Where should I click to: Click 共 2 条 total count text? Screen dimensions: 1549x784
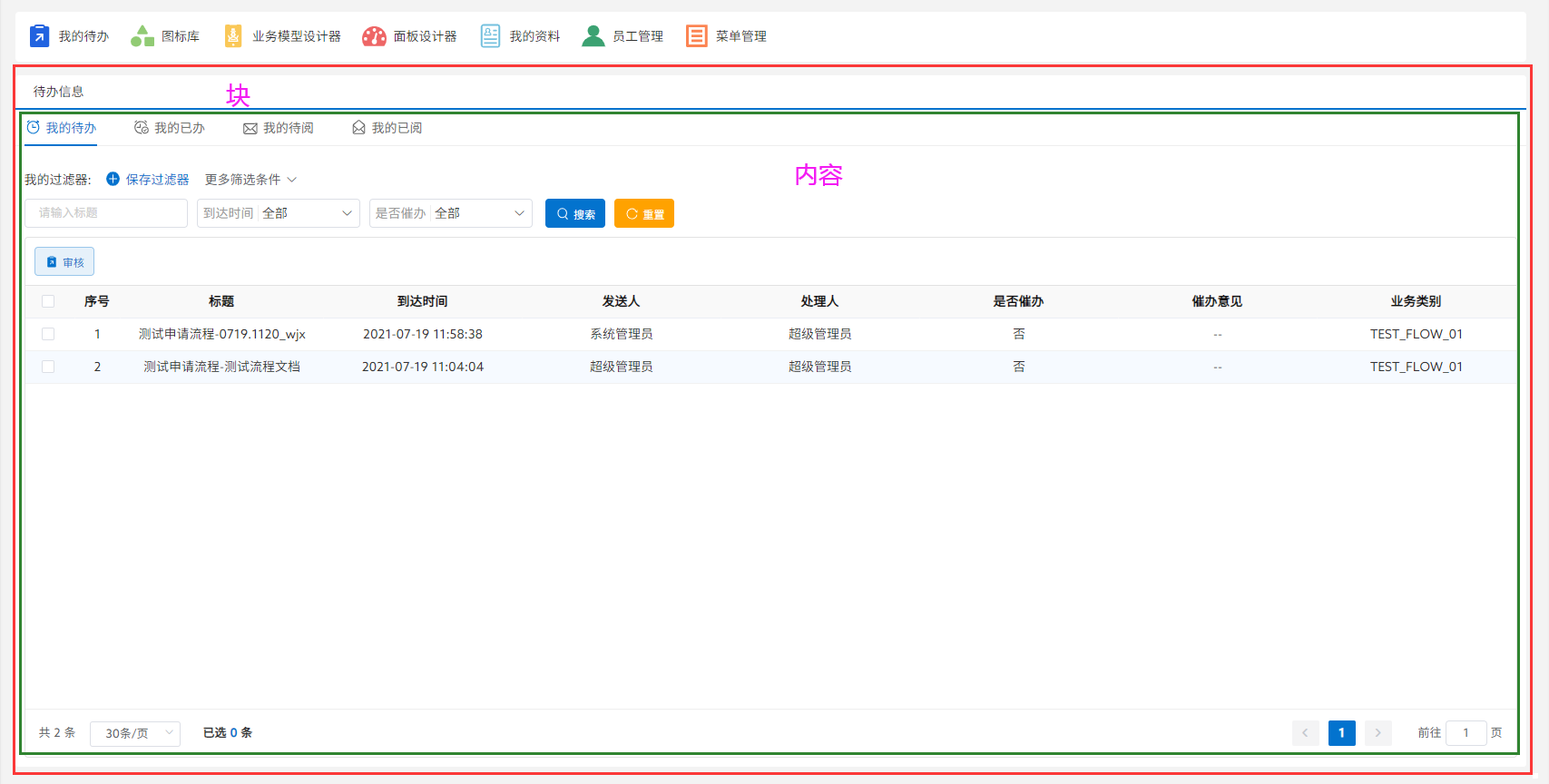(x=57, y=732)
